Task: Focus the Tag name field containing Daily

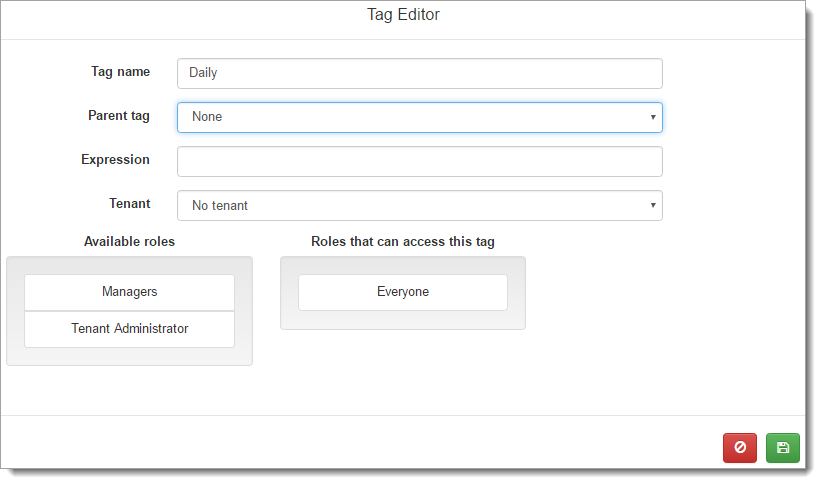Action: pos(419,73)
